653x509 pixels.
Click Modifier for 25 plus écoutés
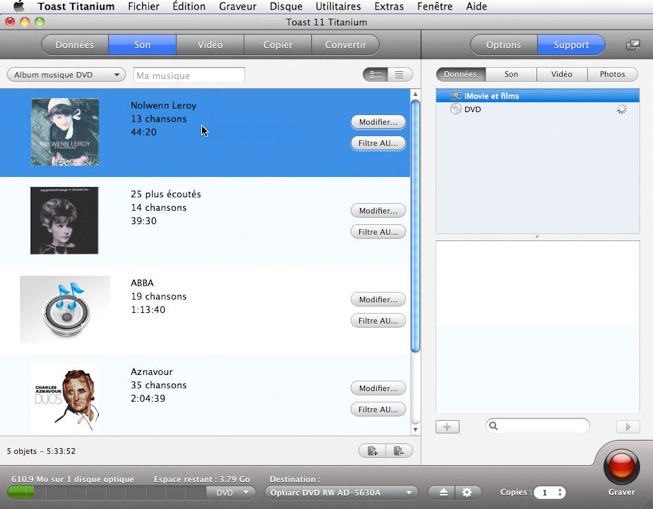click(x=378, y=211)
